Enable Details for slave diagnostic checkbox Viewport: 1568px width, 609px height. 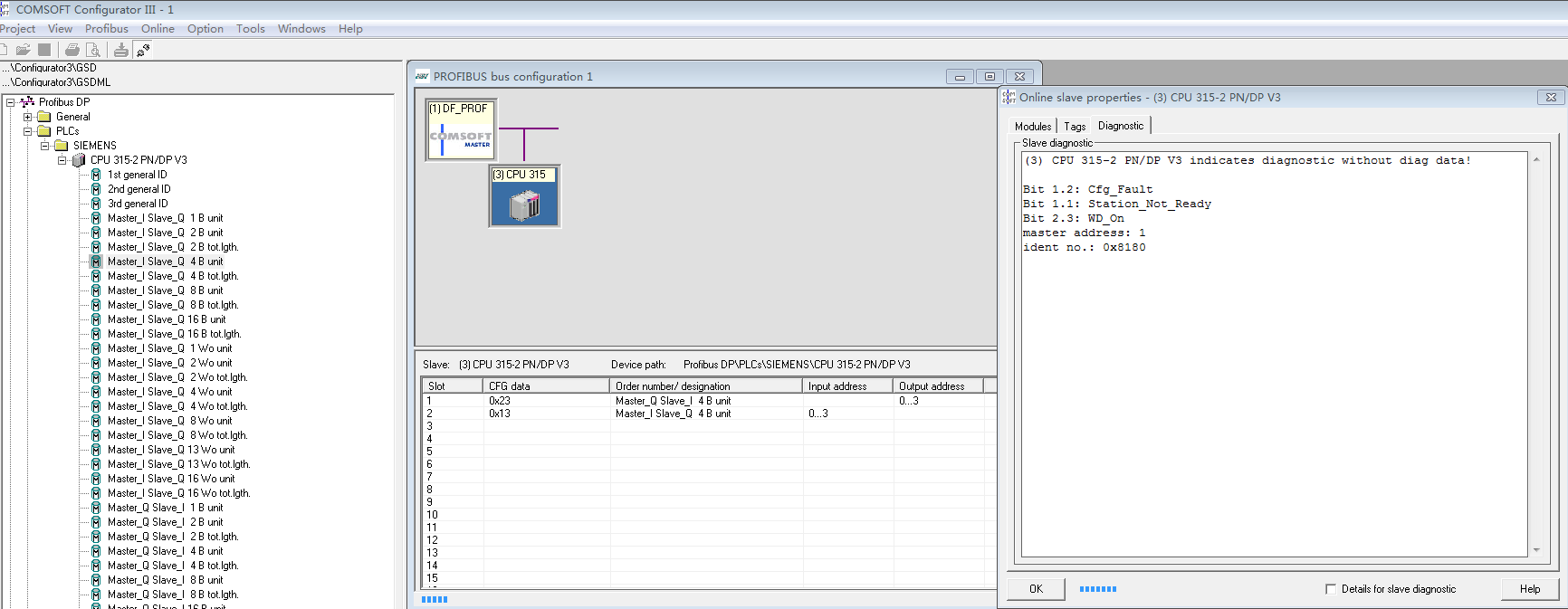[x=1331, y=589]
